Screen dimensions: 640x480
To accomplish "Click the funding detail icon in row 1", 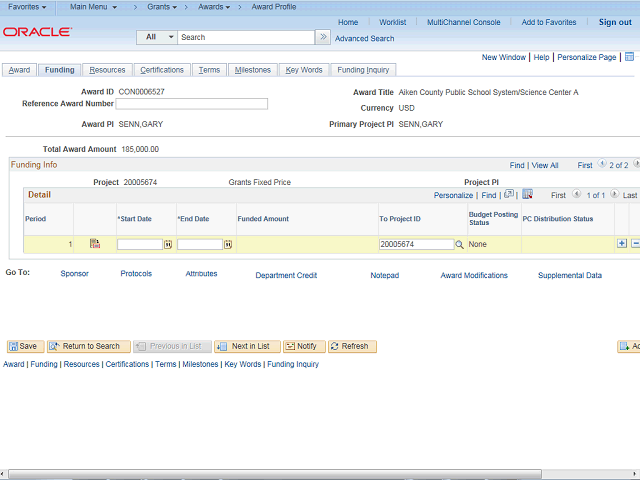I will (x=95, y=243).
